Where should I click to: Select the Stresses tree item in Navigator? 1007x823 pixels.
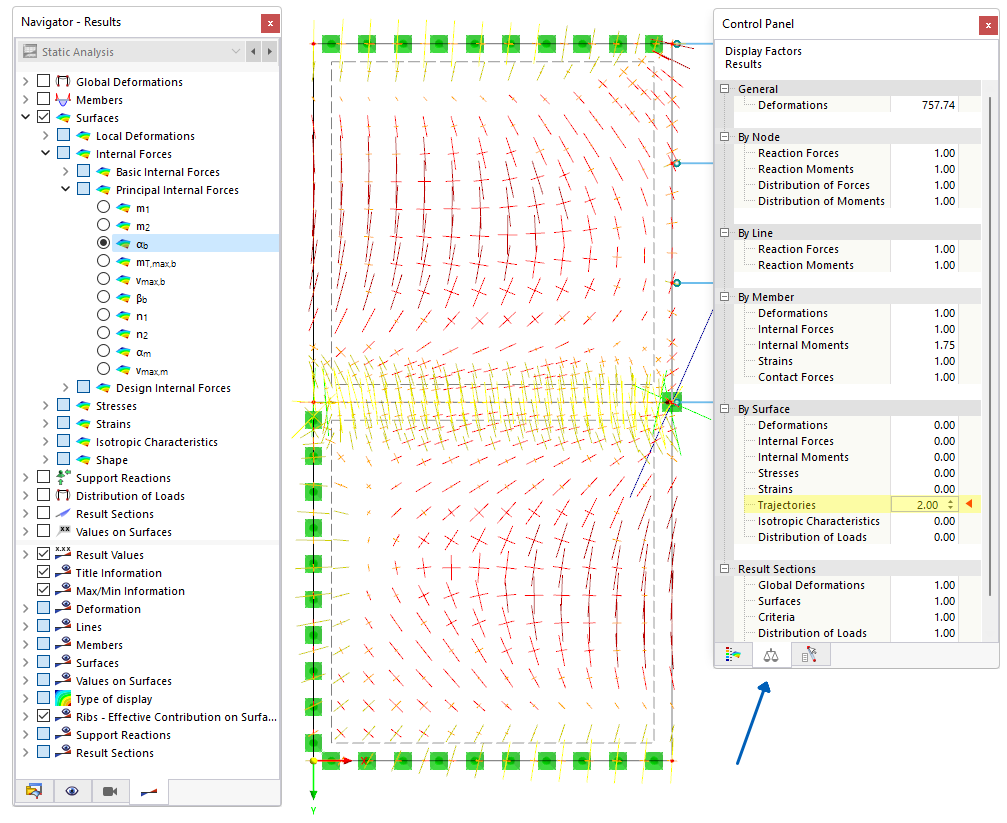(116, 406)
